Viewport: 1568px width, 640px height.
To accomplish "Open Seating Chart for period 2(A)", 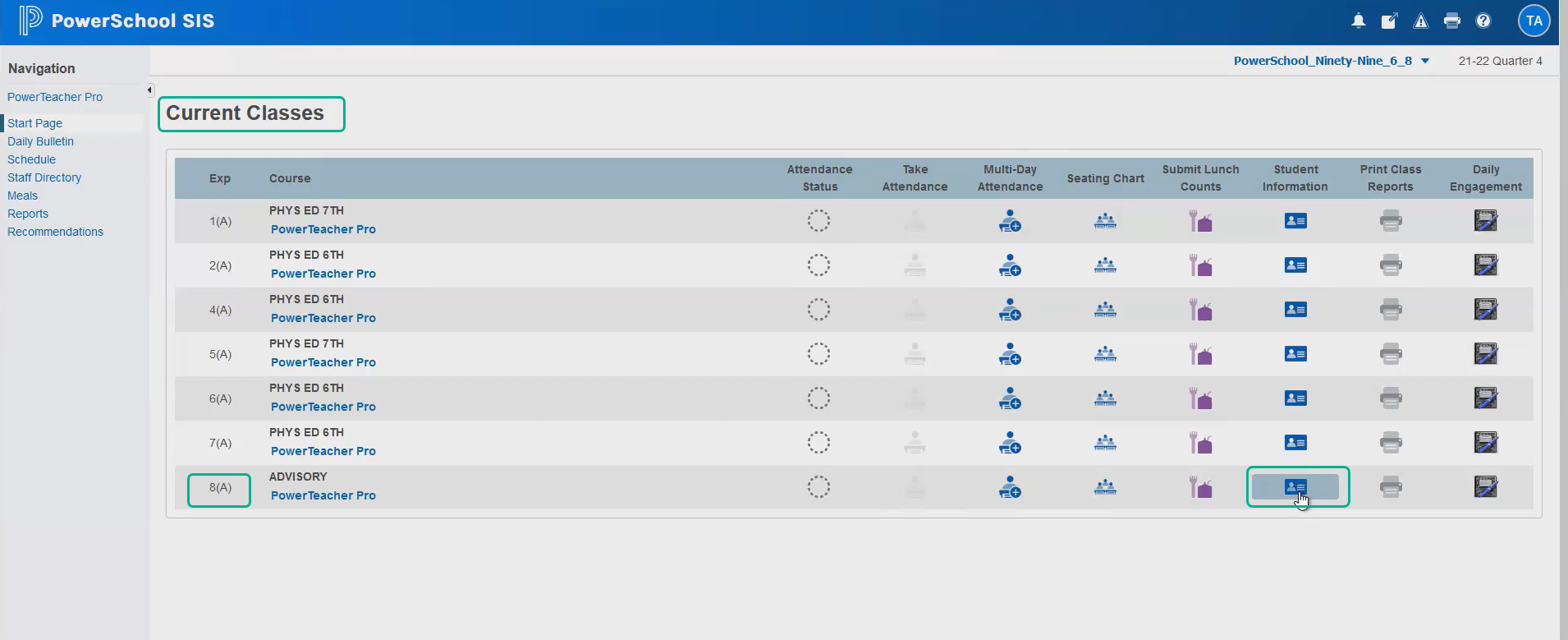I will [x=1105, y=265].
